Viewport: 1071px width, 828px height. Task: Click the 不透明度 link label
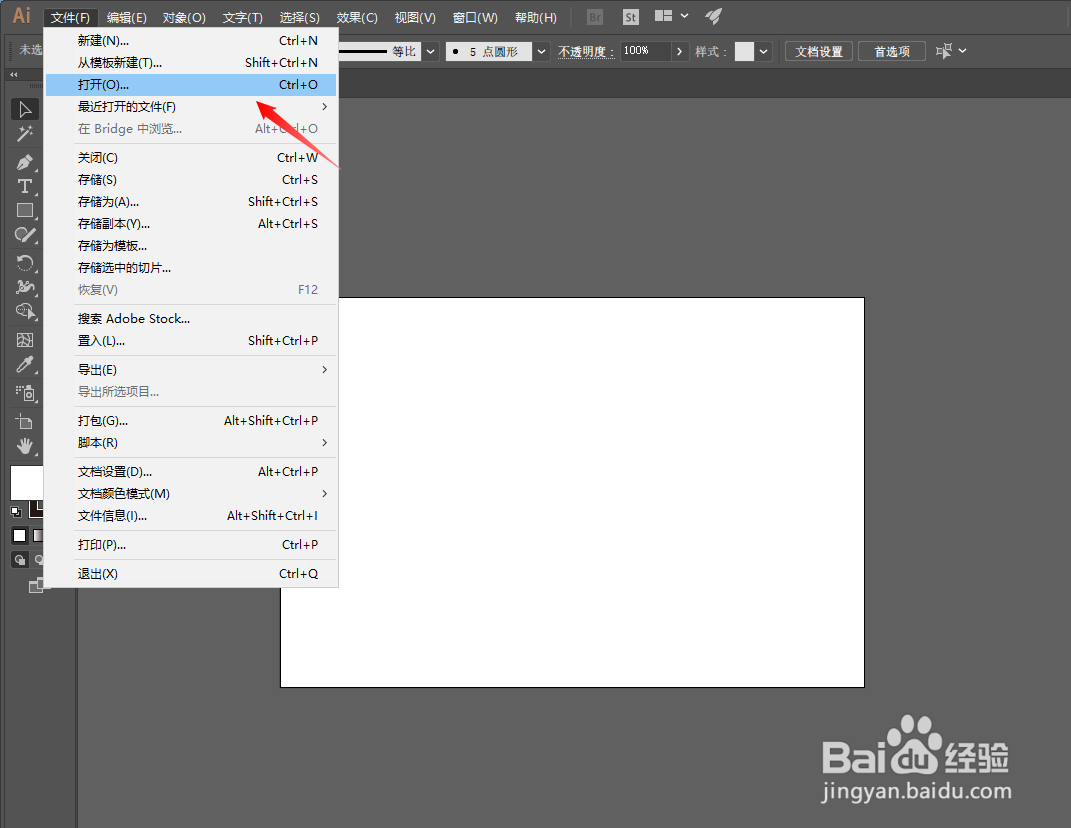pyautogui.click(x=585, y=52)
